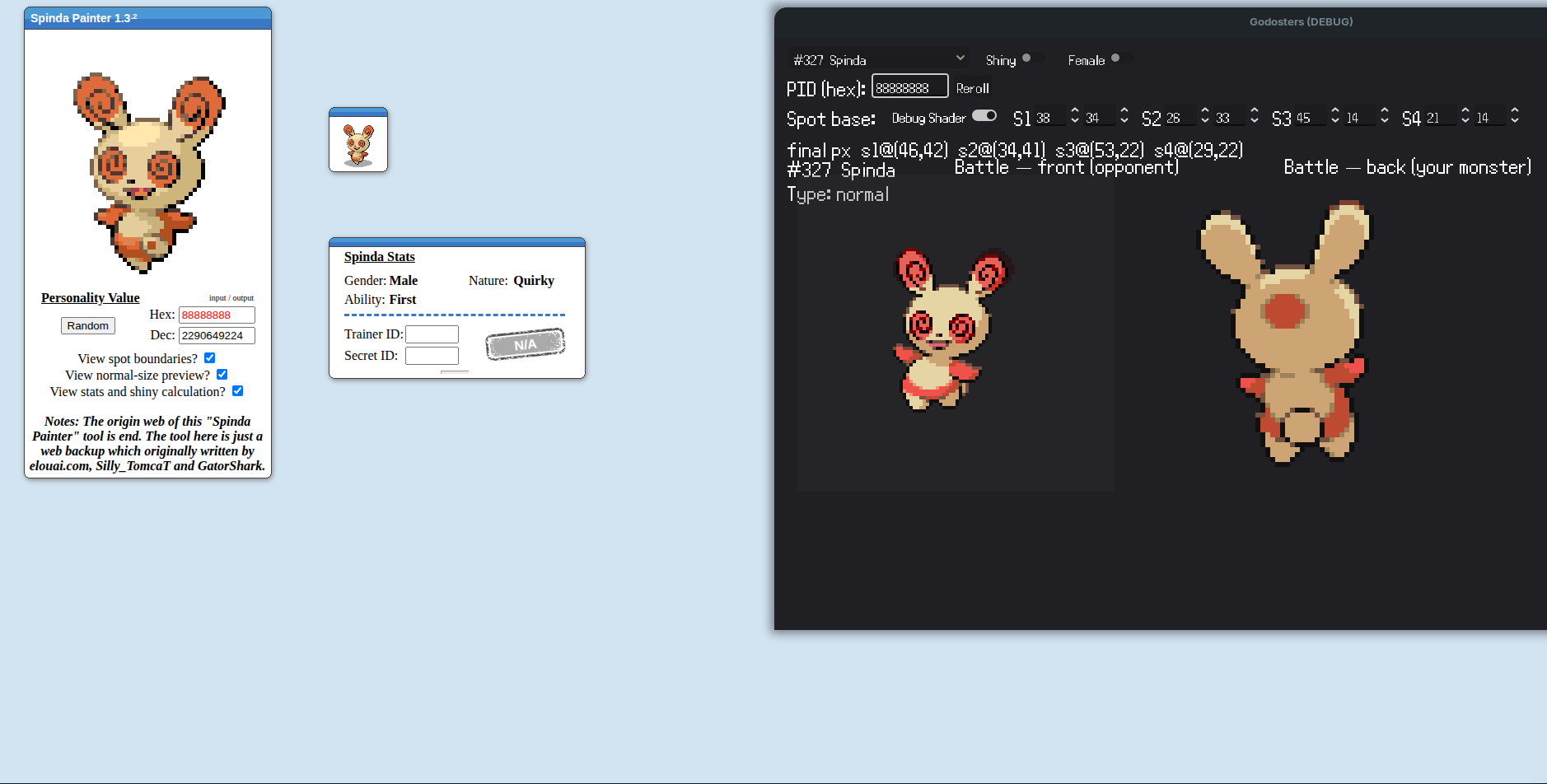
Task: Click the 'Battle — back (your monster)' label
Action: point(1407,167)
